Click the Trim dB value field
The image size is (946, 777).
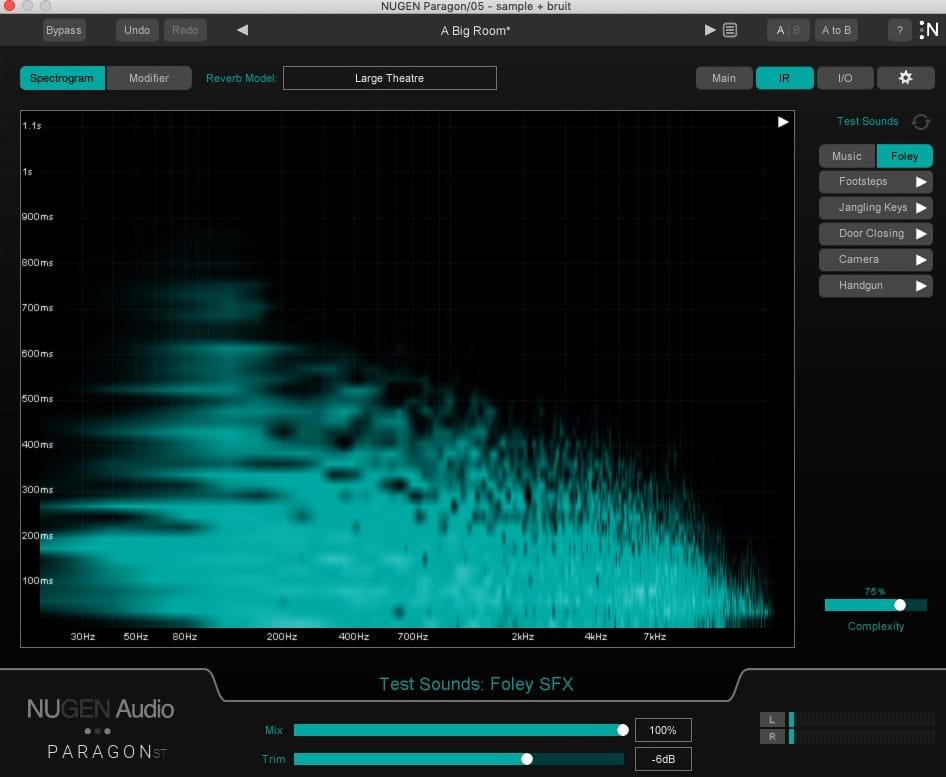[663, 759]
